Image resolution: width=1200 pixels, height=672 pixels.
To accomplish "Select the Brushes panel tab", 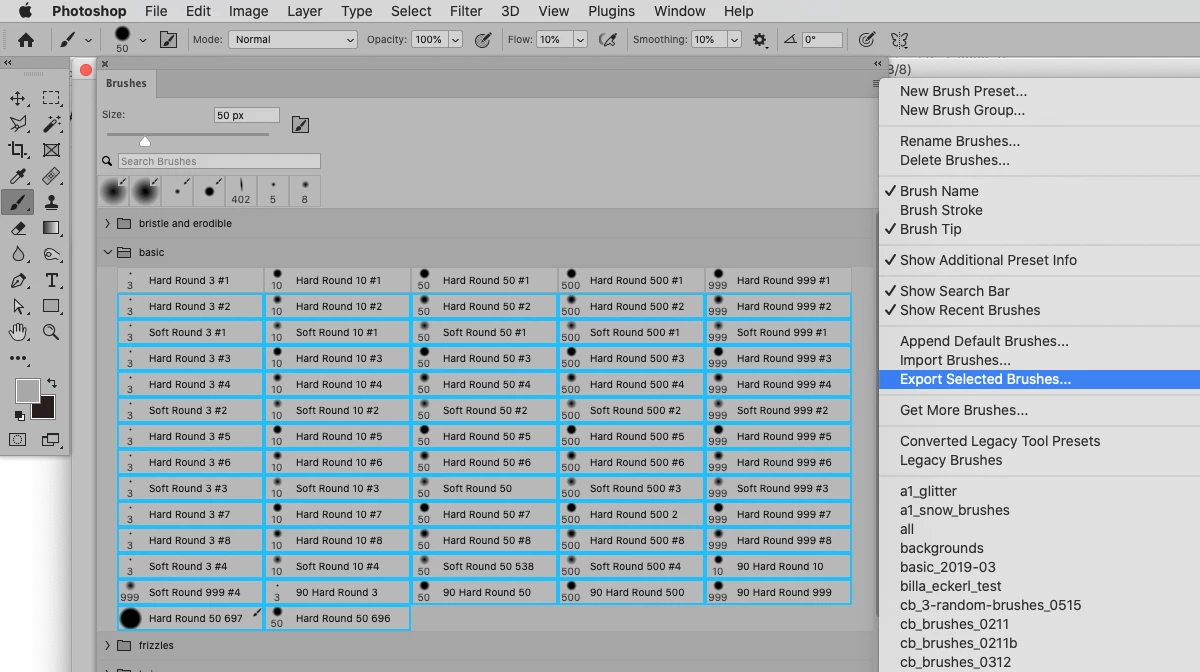I will (x=126, y=83).
